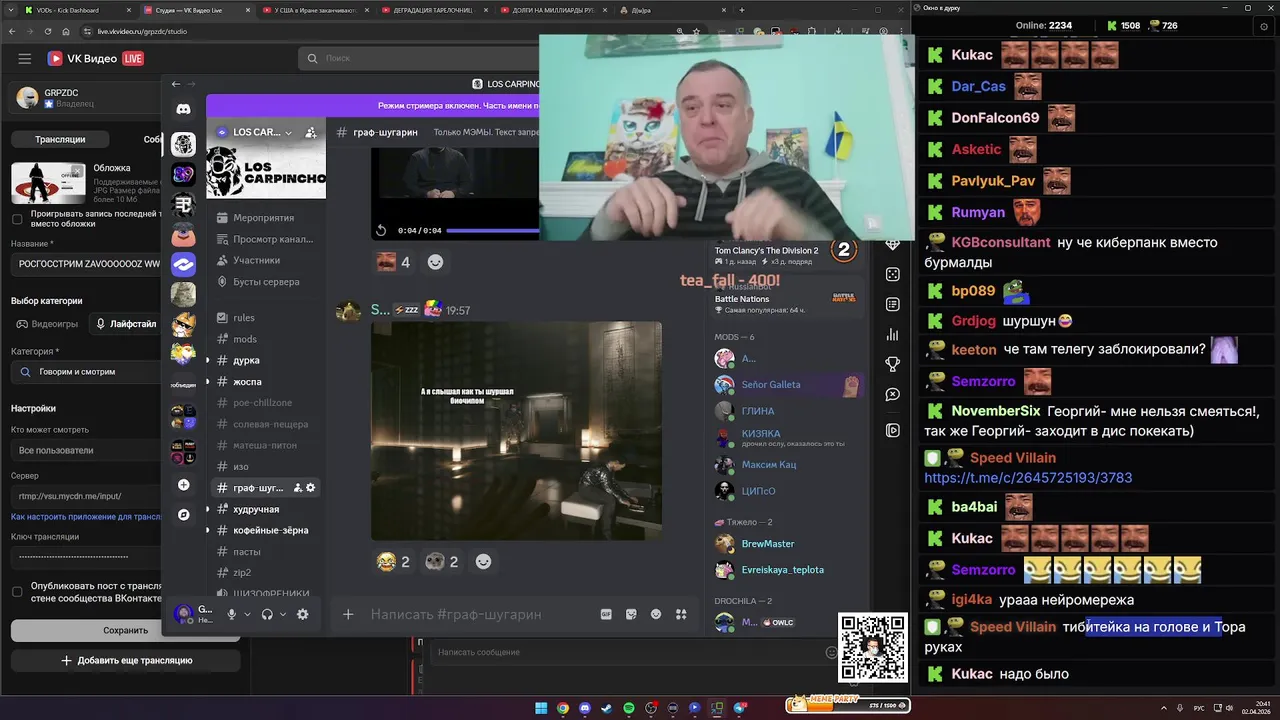Explore discoverable servers compass icon
This screenshot has height=720, width=1280.
(183, 514)
